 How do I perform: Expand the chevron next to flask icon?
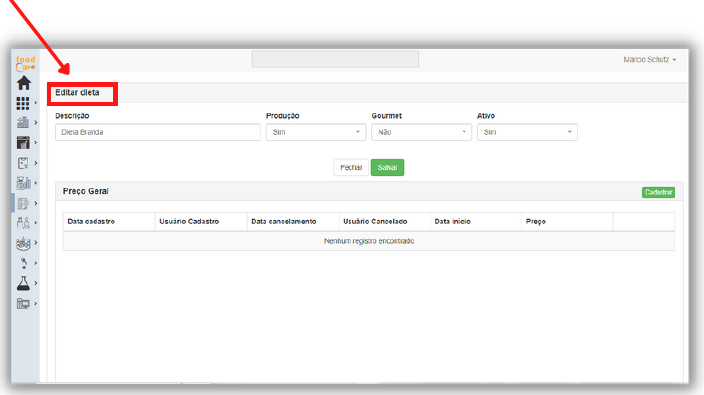point(36,283)
